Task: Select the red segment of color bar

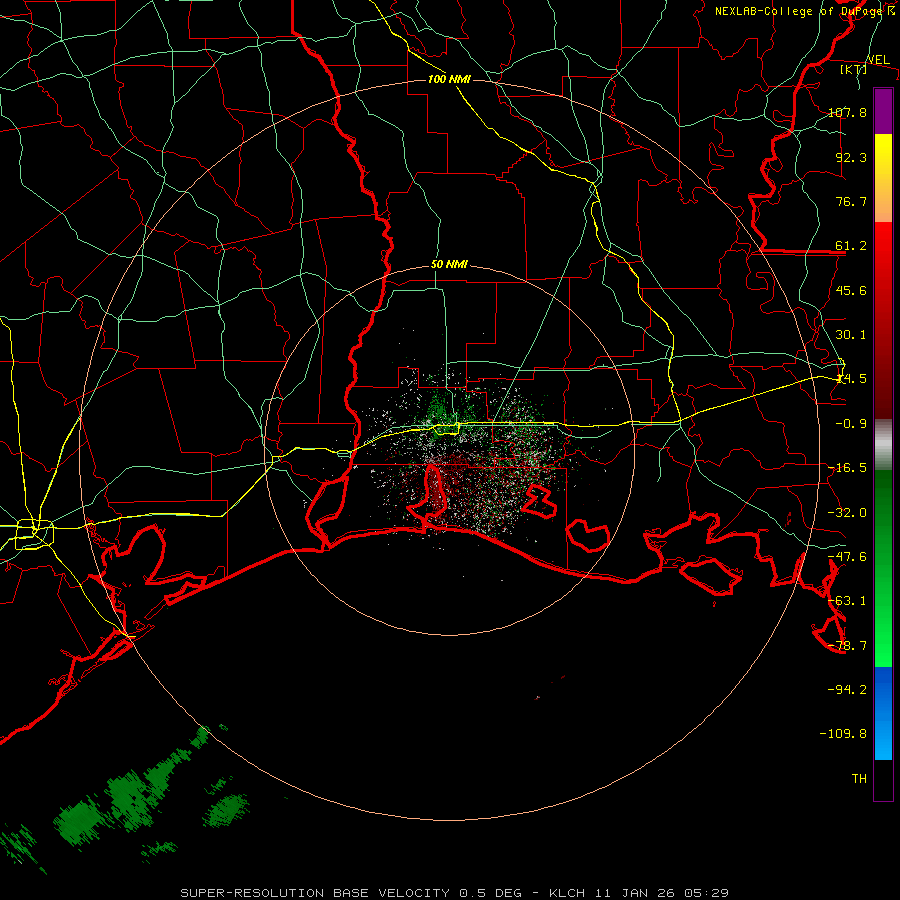Action: pos(883,320)
